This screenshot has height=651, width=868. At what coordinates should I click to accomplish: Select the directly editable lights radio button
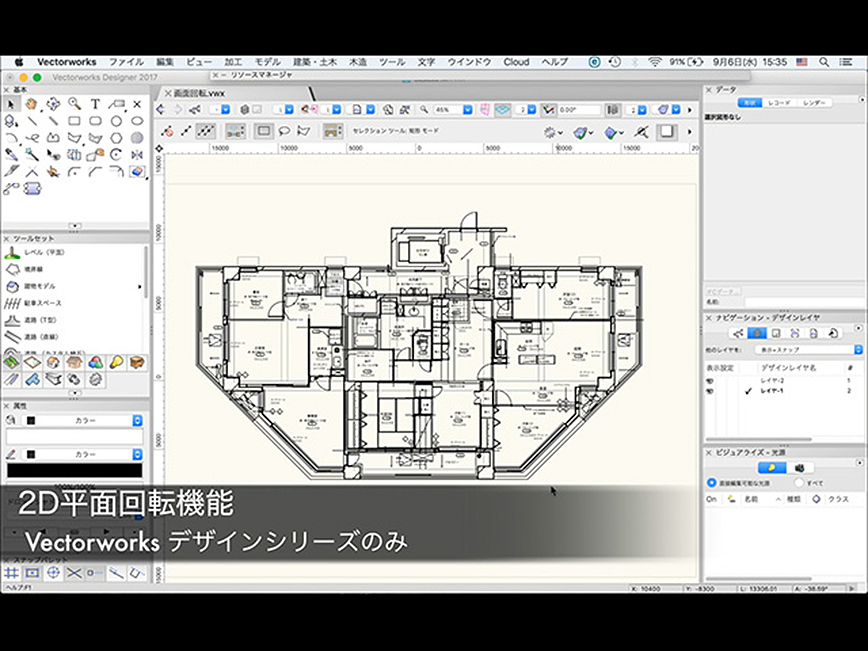click(x=712, y=483)
